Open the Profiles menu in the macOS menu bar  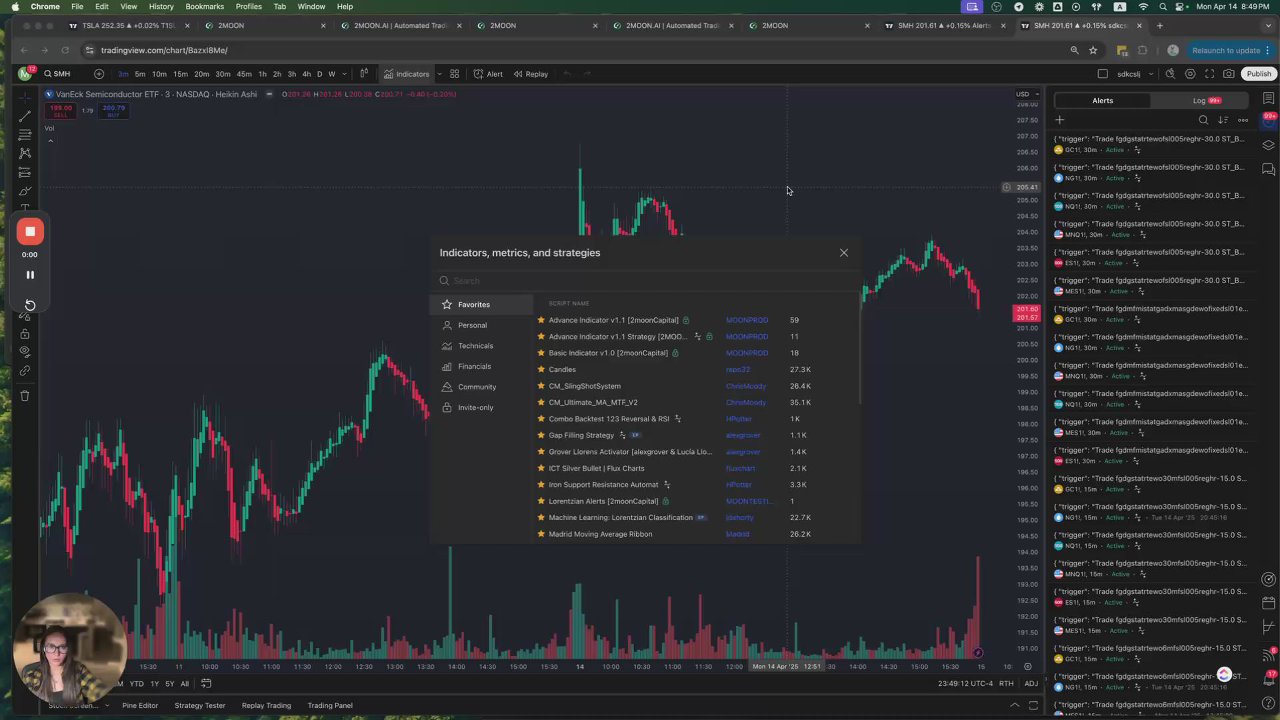click(x=249, y=6)
